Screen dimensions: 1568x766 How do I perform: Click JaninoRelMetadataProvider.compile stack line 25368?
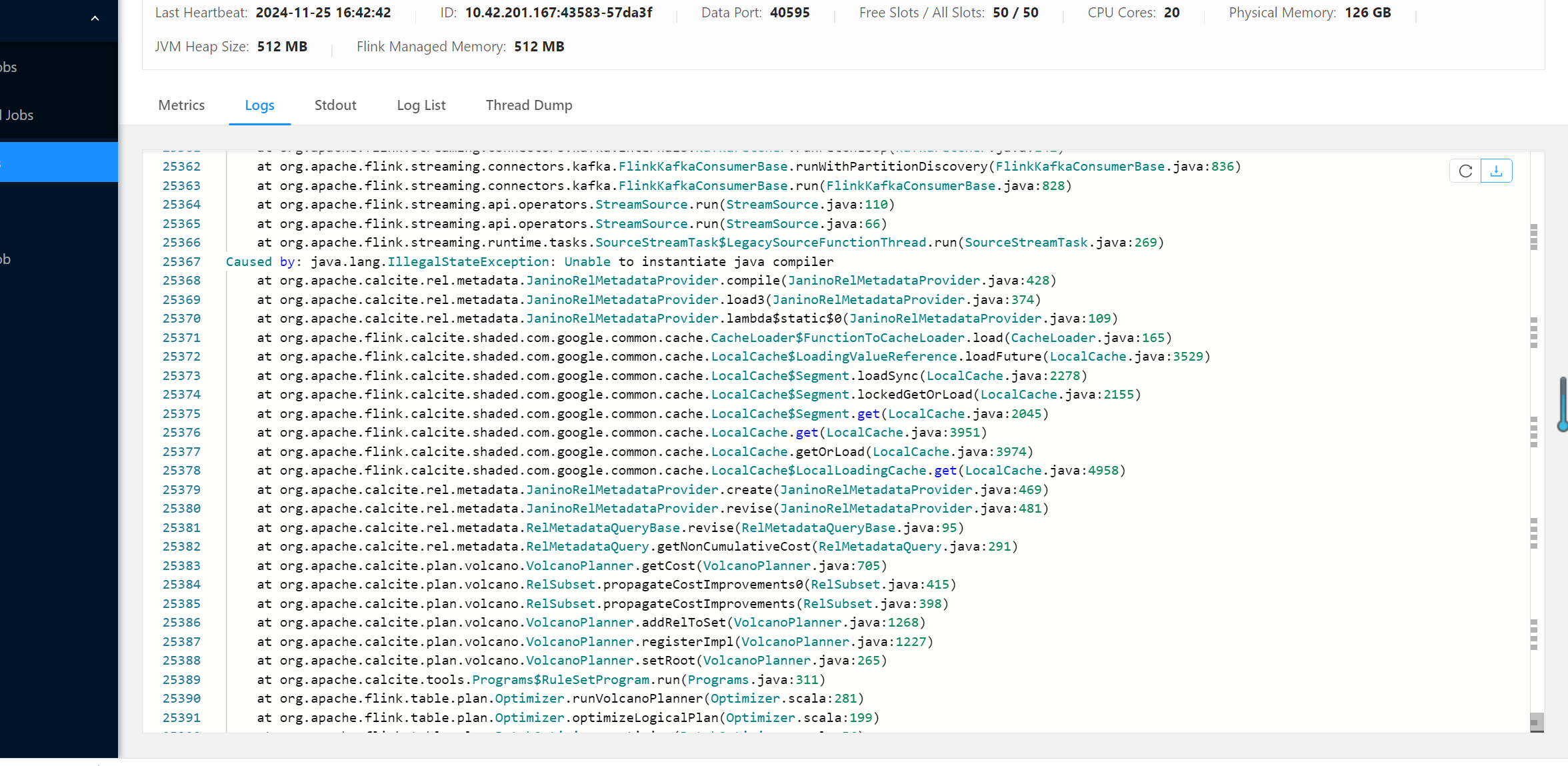657,281
